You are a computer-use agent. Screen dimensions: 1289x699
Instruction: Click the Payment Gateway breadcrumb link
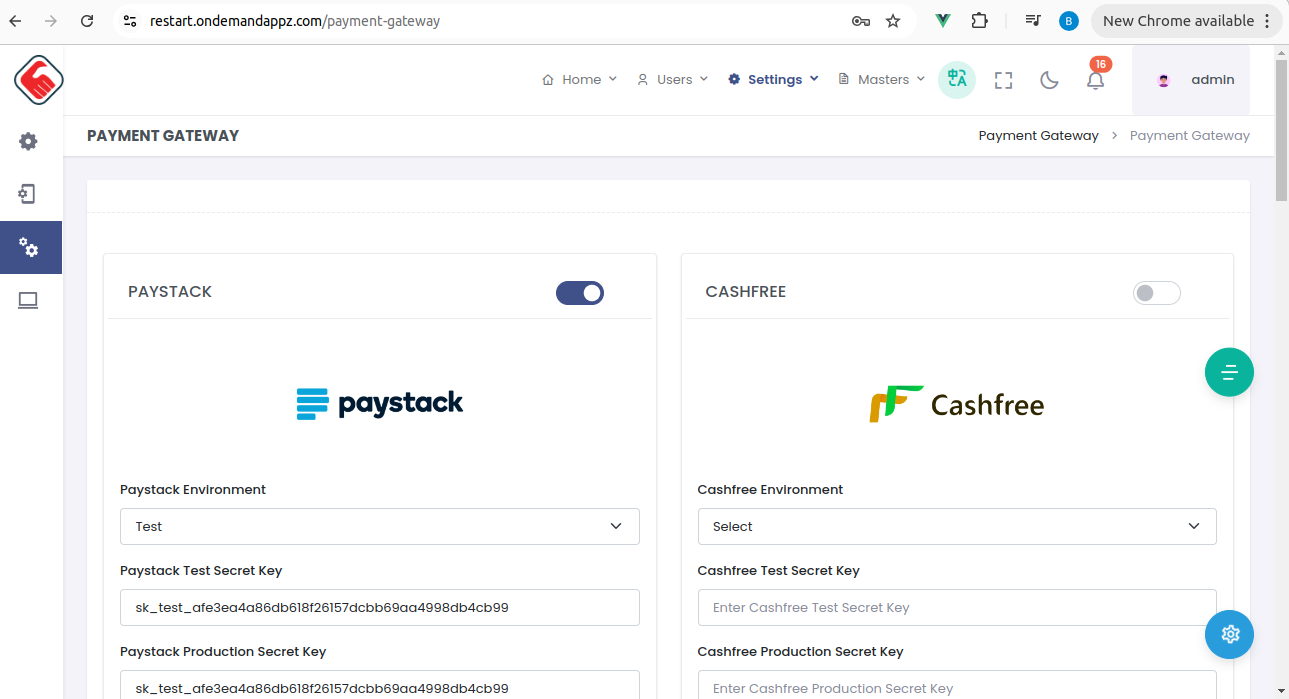(1038, 135)
